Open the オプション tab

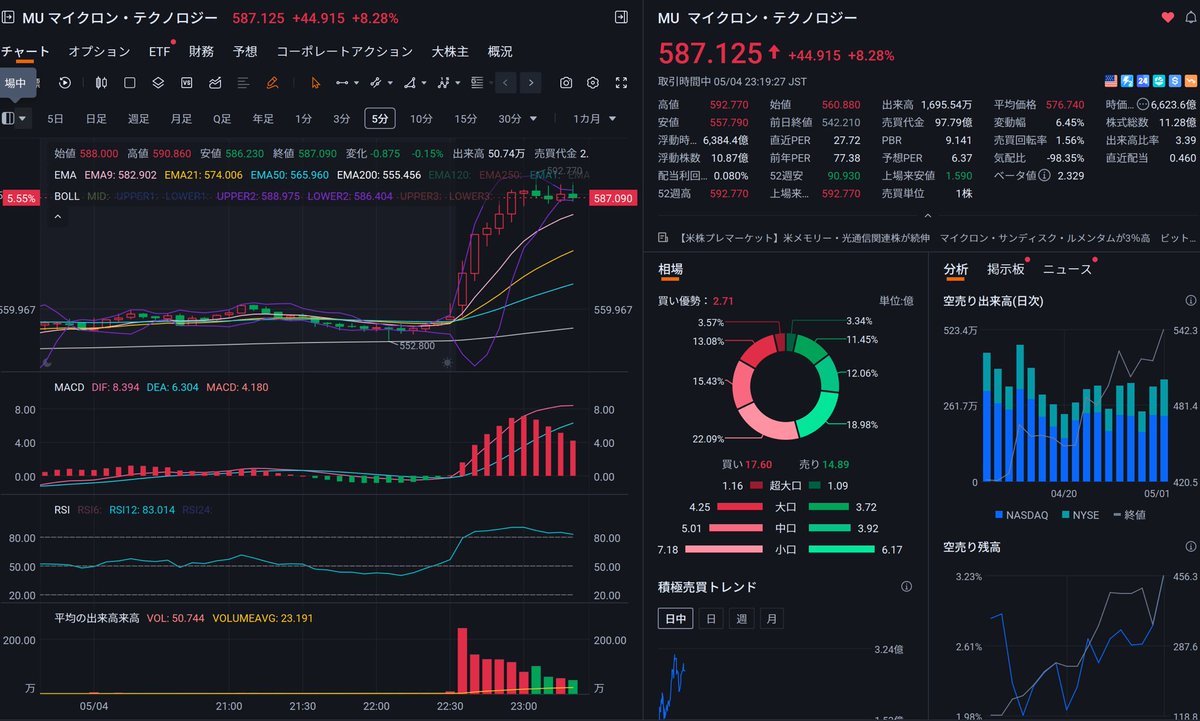[99, 51]
